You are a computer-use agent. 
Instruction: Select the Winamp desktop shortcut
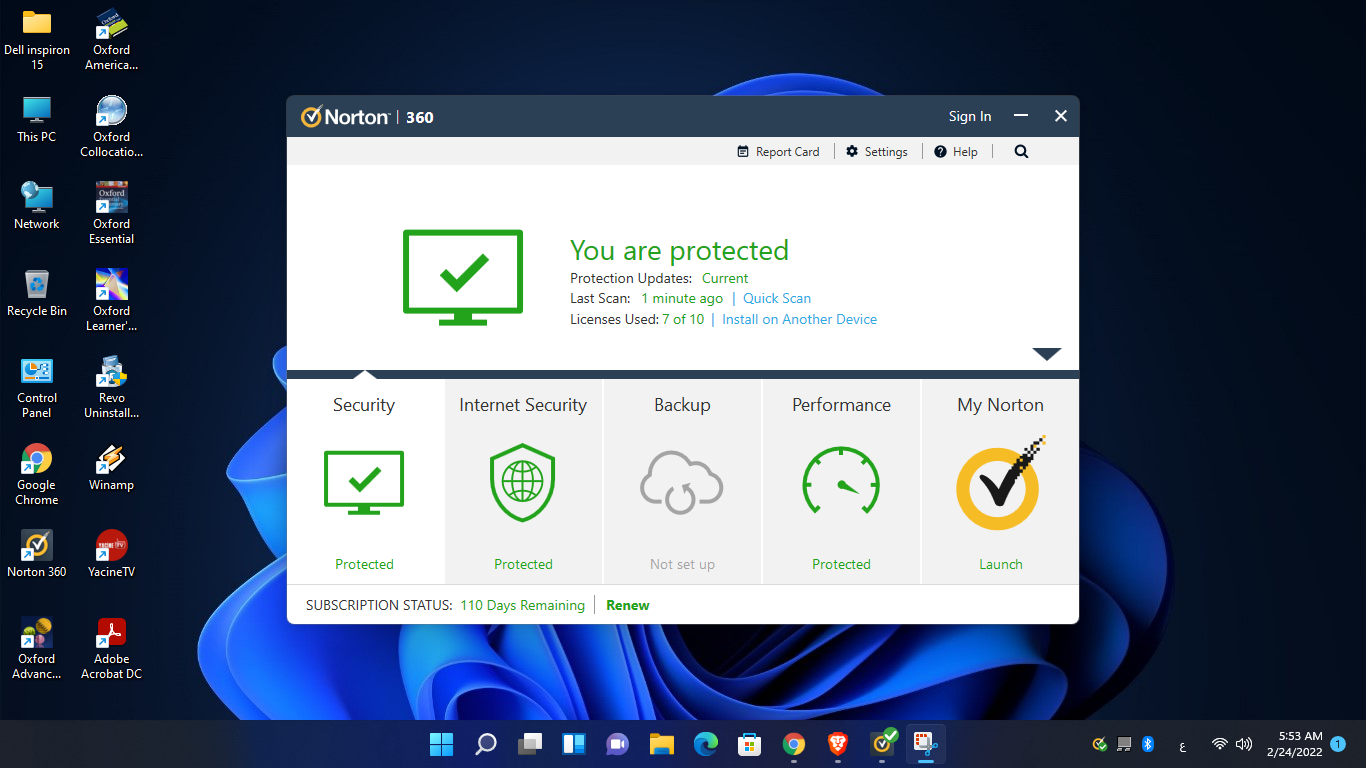pos(111,467)
